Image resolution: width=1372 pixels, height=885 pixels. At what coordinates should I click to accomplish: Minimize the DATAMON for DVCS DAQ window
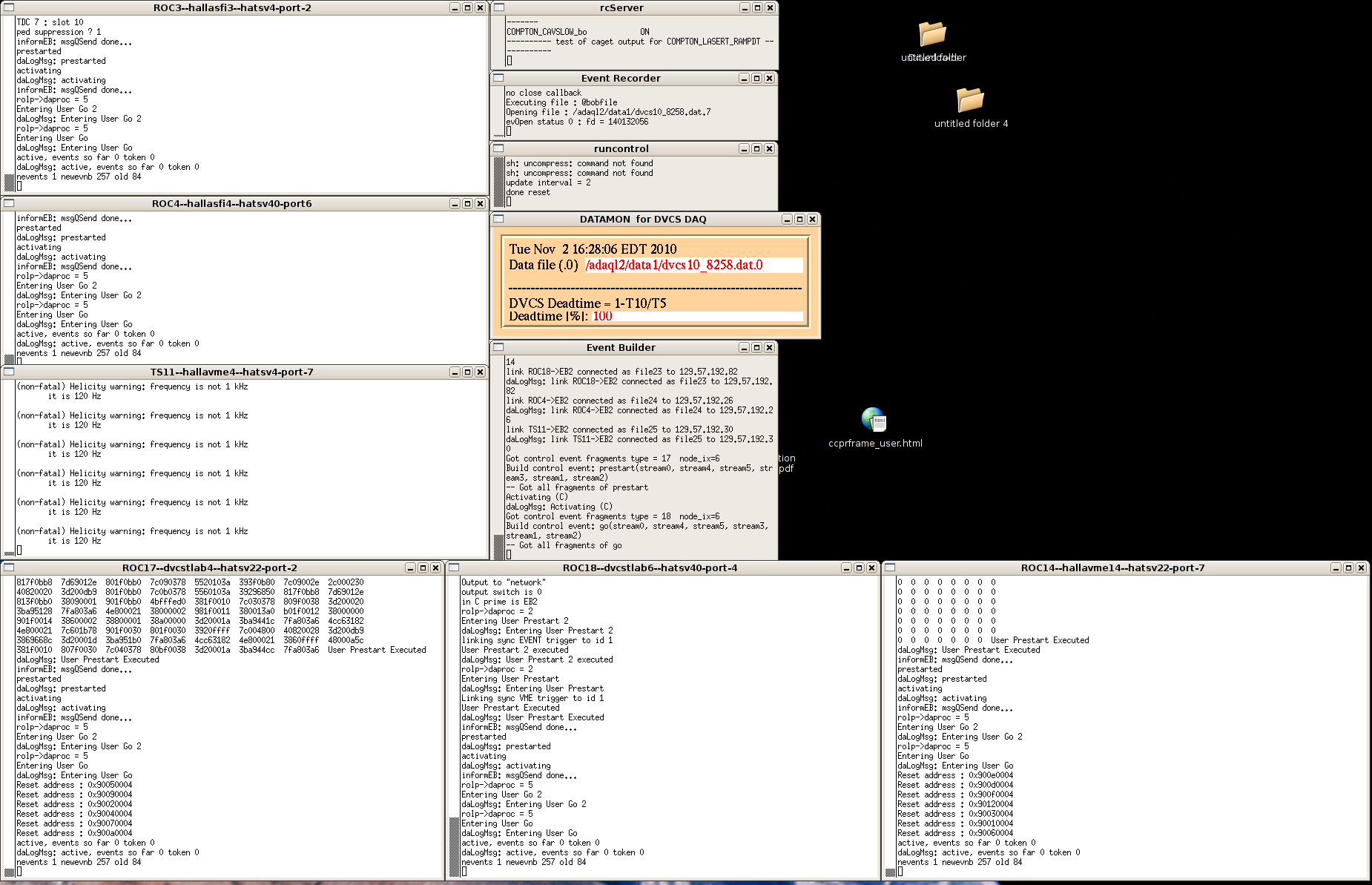(x=787, y=219)
